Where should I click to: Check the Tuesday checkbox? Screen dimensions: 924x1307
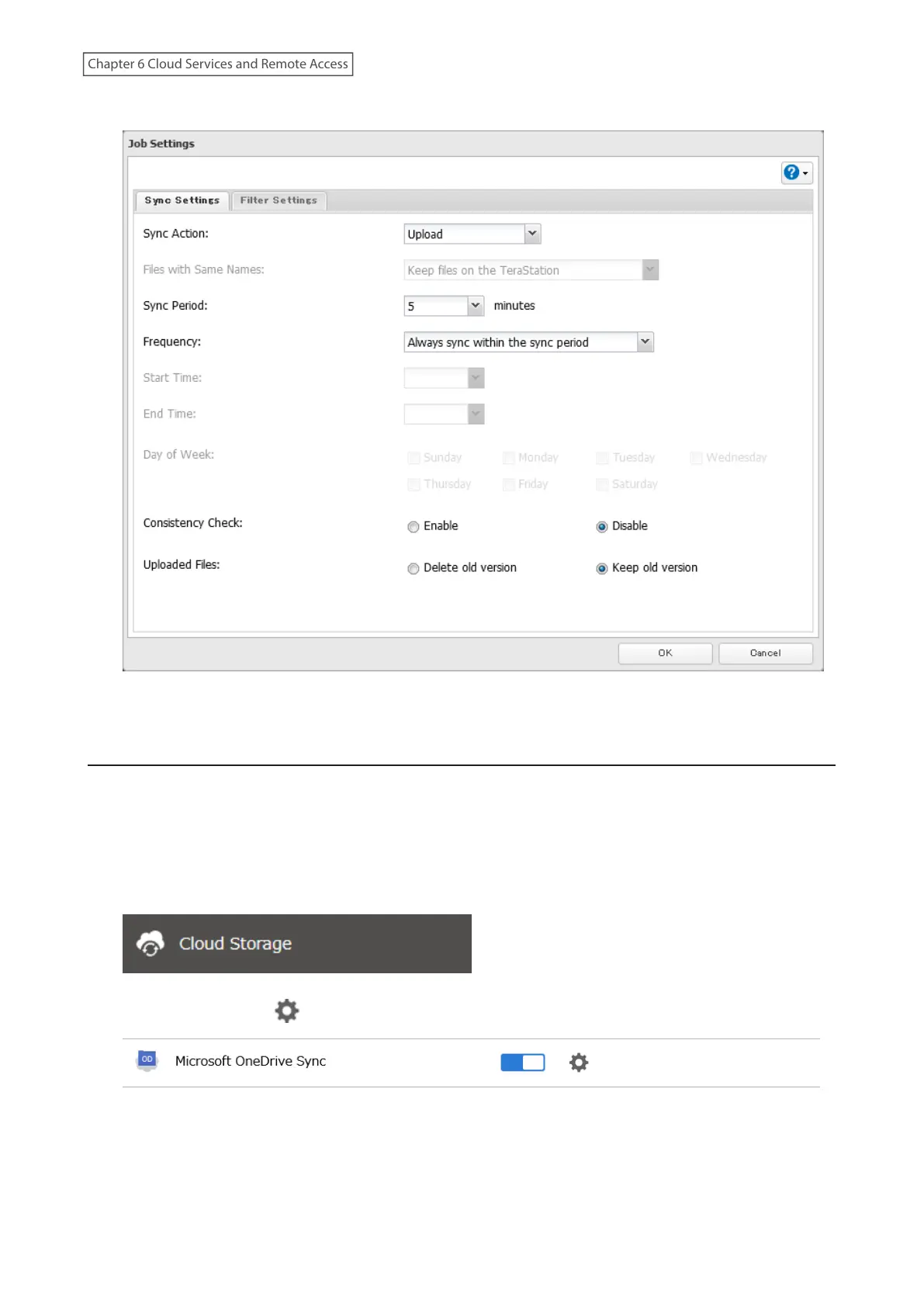pyautogui.click(x=602, y=458)
